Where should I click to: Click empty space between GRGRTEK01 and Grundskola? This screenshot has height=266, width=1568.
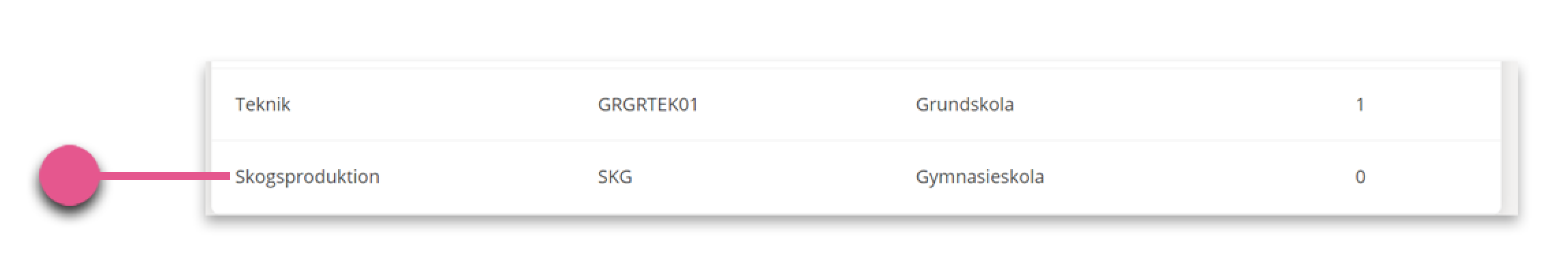[807, 104]
